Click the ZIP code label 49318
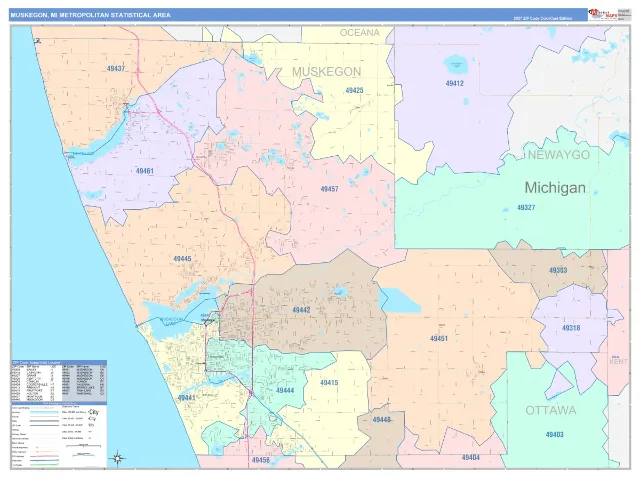 tap(571, 328)
